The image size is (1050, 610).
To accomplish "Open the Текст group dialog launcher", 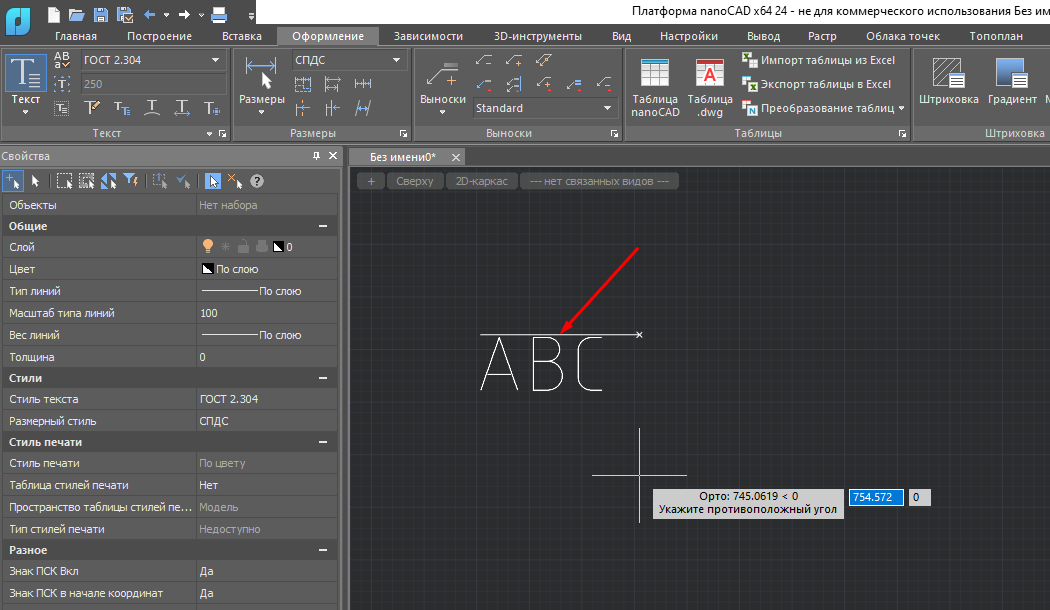I will (223, 134).
